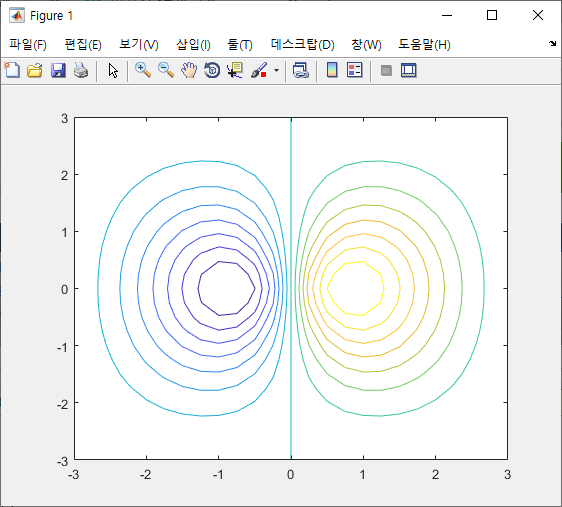Screen dimensions: 562x507
Task: Hide plot tools with the gray square icon
Action: pos(386,70)
